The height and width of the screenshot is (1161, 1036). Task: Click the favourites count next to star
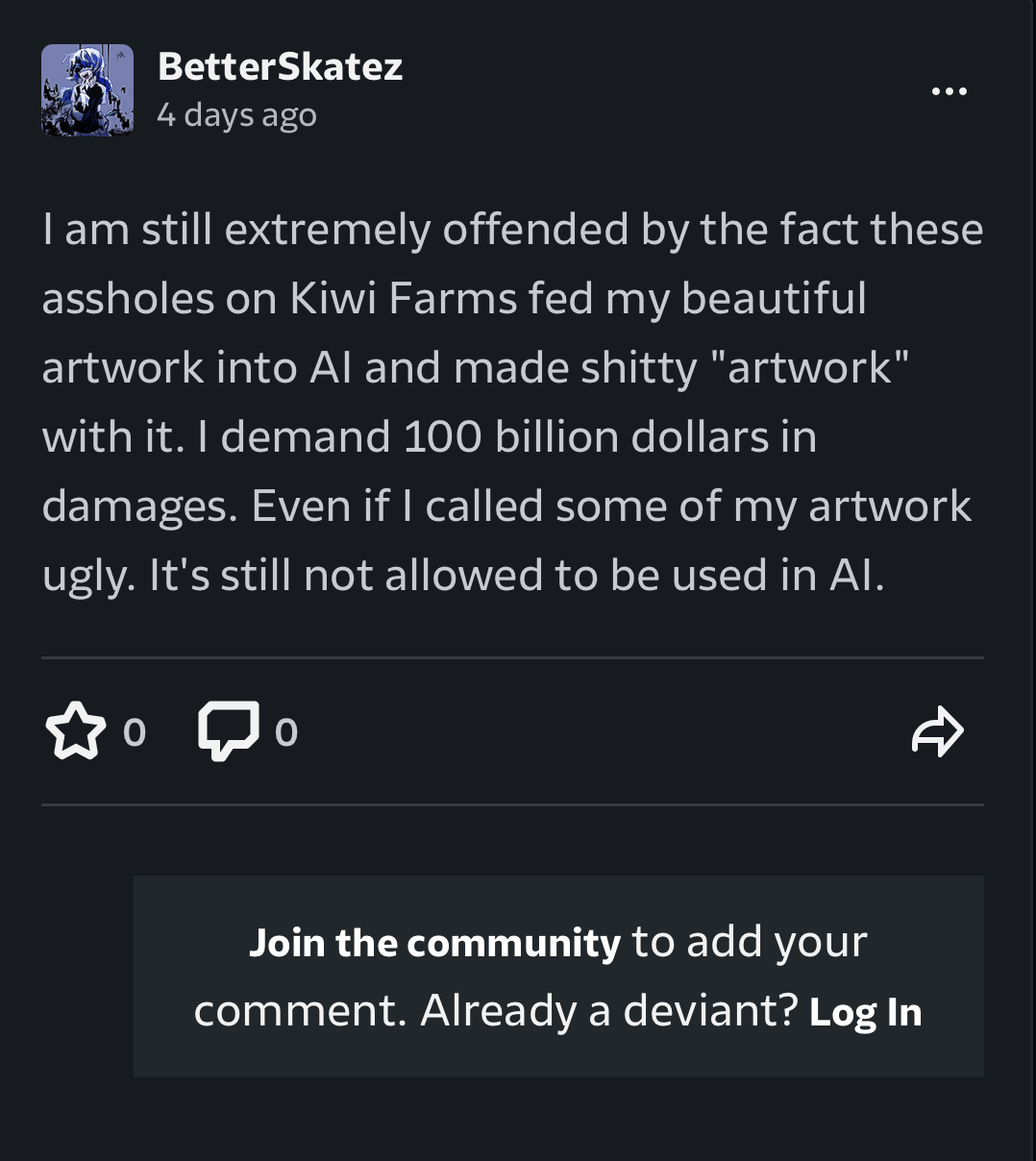point(135,732)
